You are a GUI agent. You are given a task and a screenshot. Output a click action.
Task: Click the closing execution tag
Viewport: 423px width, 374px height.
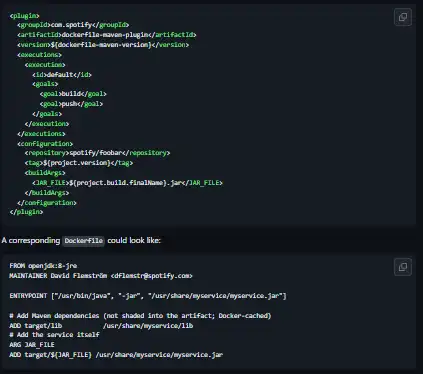tap(47, 124)
